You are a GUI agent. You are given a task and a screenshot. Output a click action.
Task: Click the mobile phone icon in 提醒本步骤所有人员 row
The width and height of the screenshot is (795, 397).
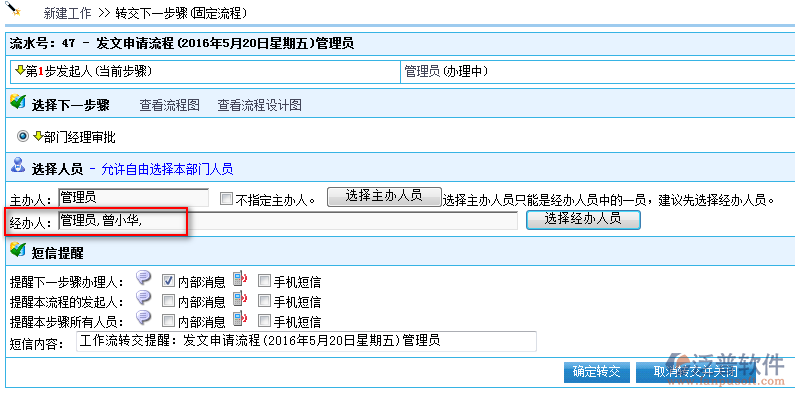tap(239, 319)
